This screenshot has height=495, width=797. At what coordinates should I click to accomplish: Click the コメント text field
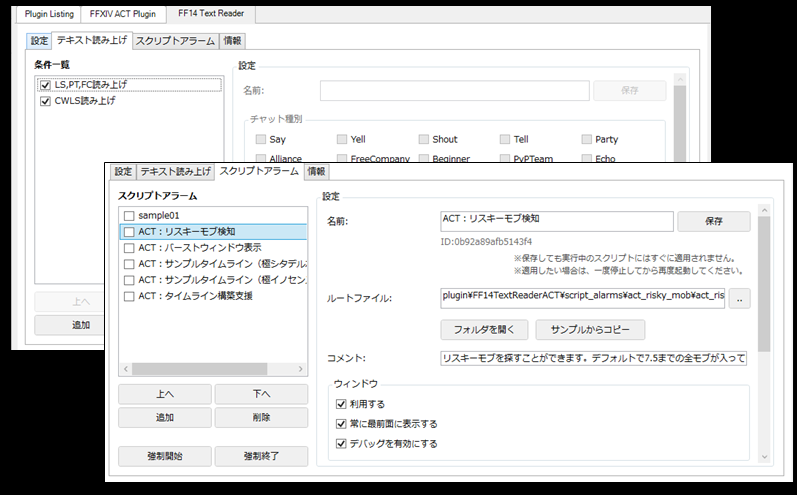[x=594, y=358]
